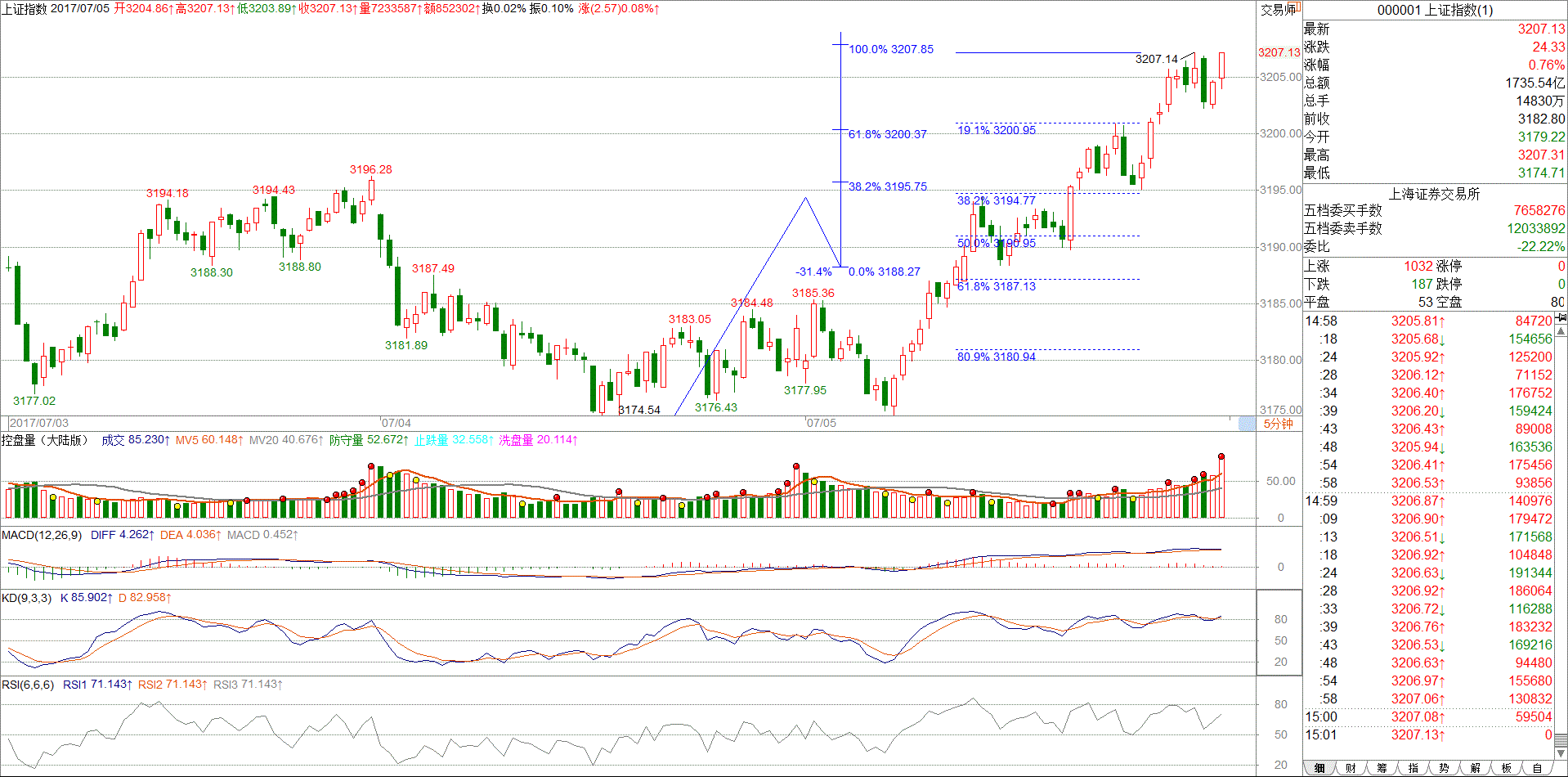Click tick list scroll down arrow
The image size is (1568, 777).
pos(1561,753)
